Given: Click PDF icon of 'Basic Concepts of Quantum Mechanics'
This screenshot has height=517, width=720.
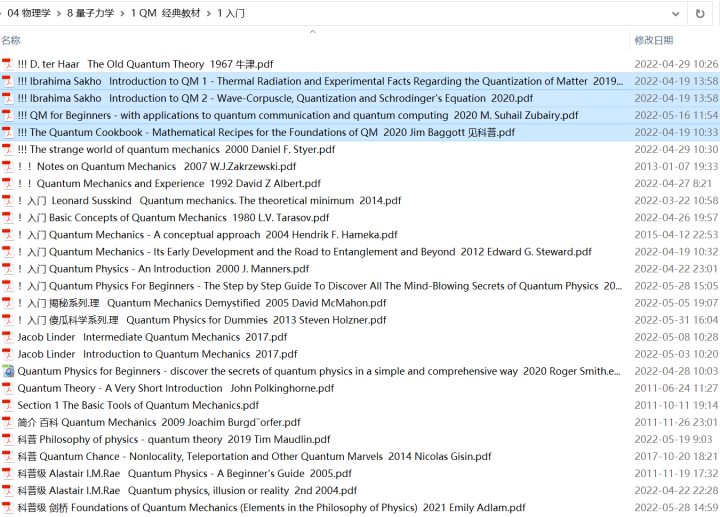Looking at the screenshot, I should coord(7,218).
